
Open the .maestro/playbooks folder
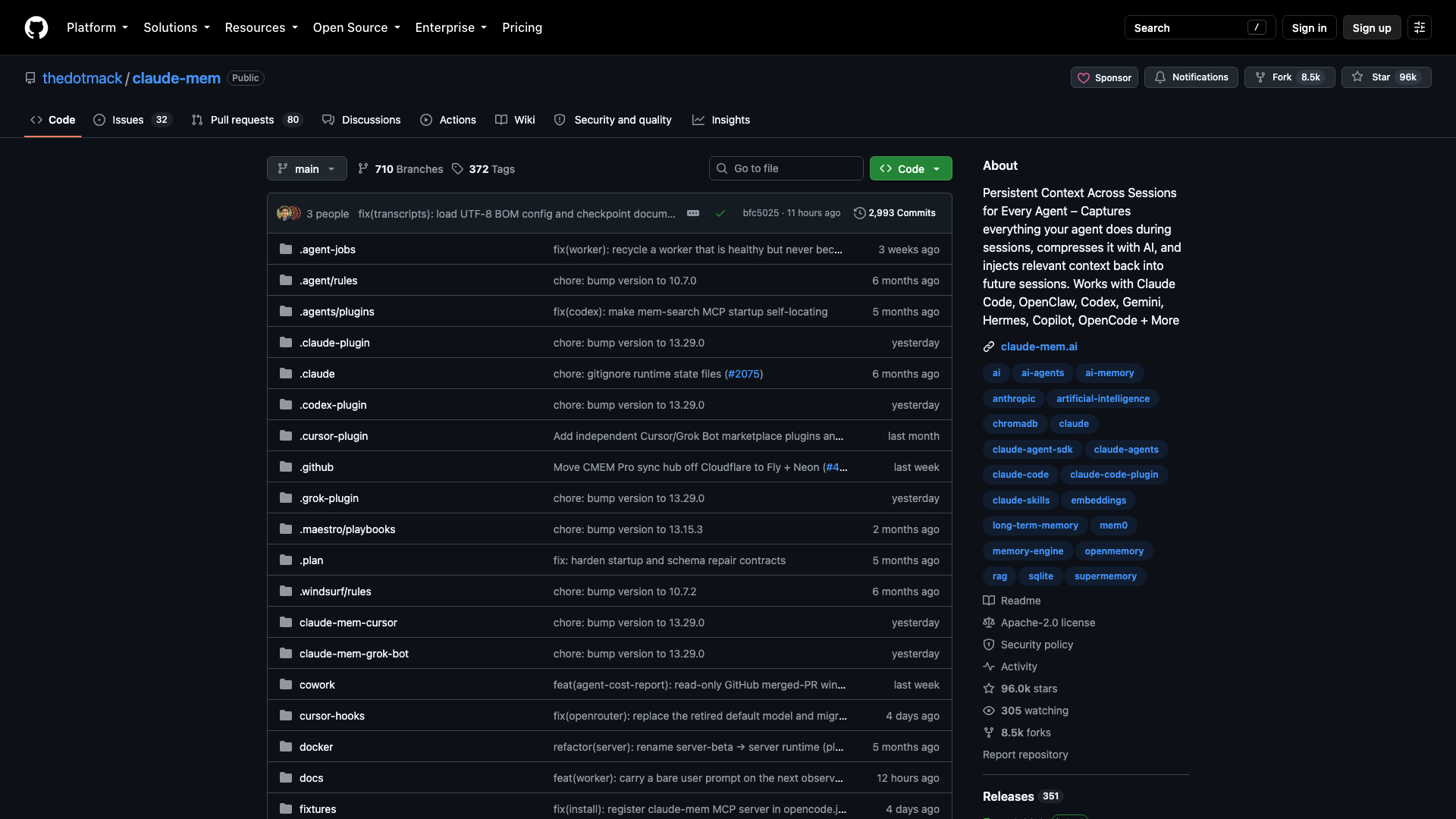click(x=347, y=529)
